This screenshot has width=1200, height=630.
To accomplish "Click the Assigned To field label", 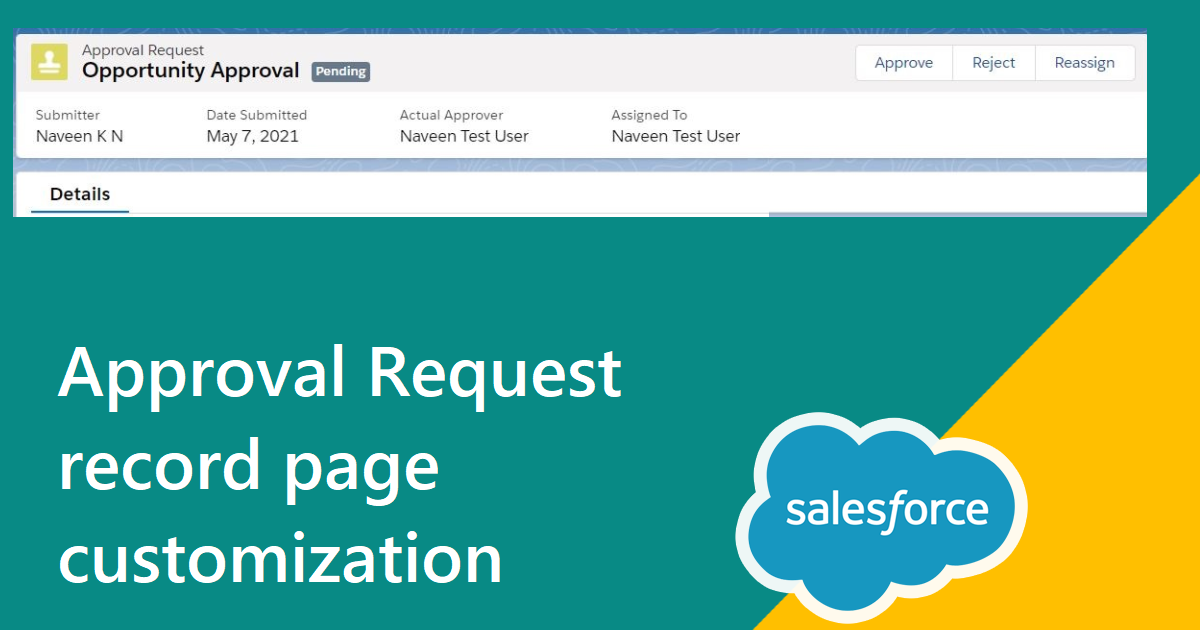I will [x=649, y=115].
